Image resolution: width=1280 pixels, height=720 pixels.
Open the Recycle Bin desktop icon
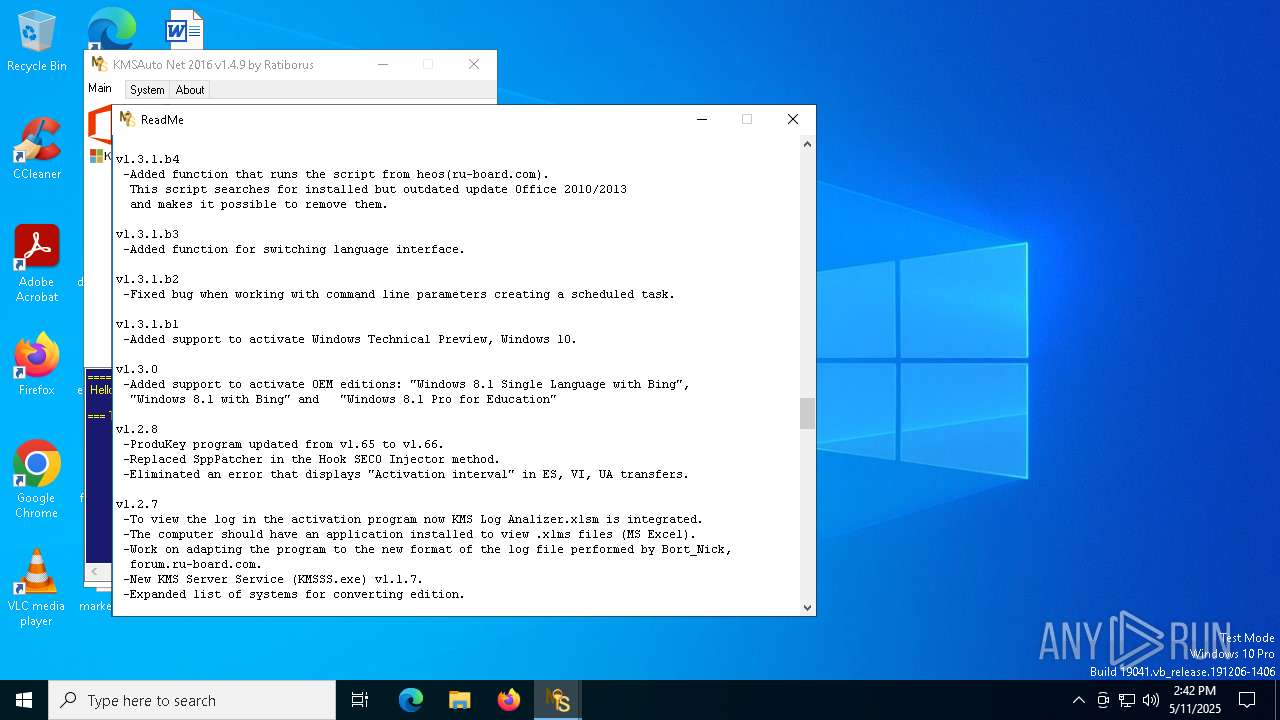click(x=37, y=42)
